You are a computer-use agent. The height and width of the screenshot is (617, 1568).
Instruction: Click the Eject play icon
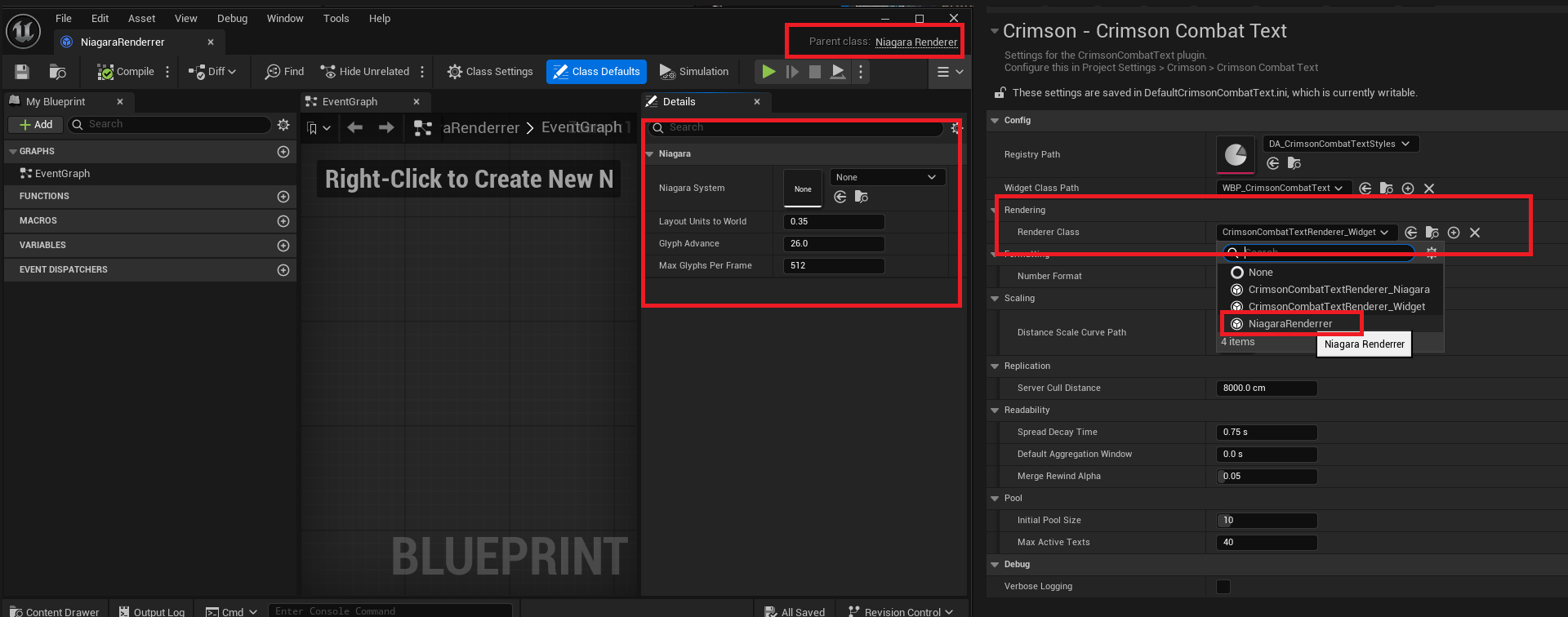tap(838, 72)
